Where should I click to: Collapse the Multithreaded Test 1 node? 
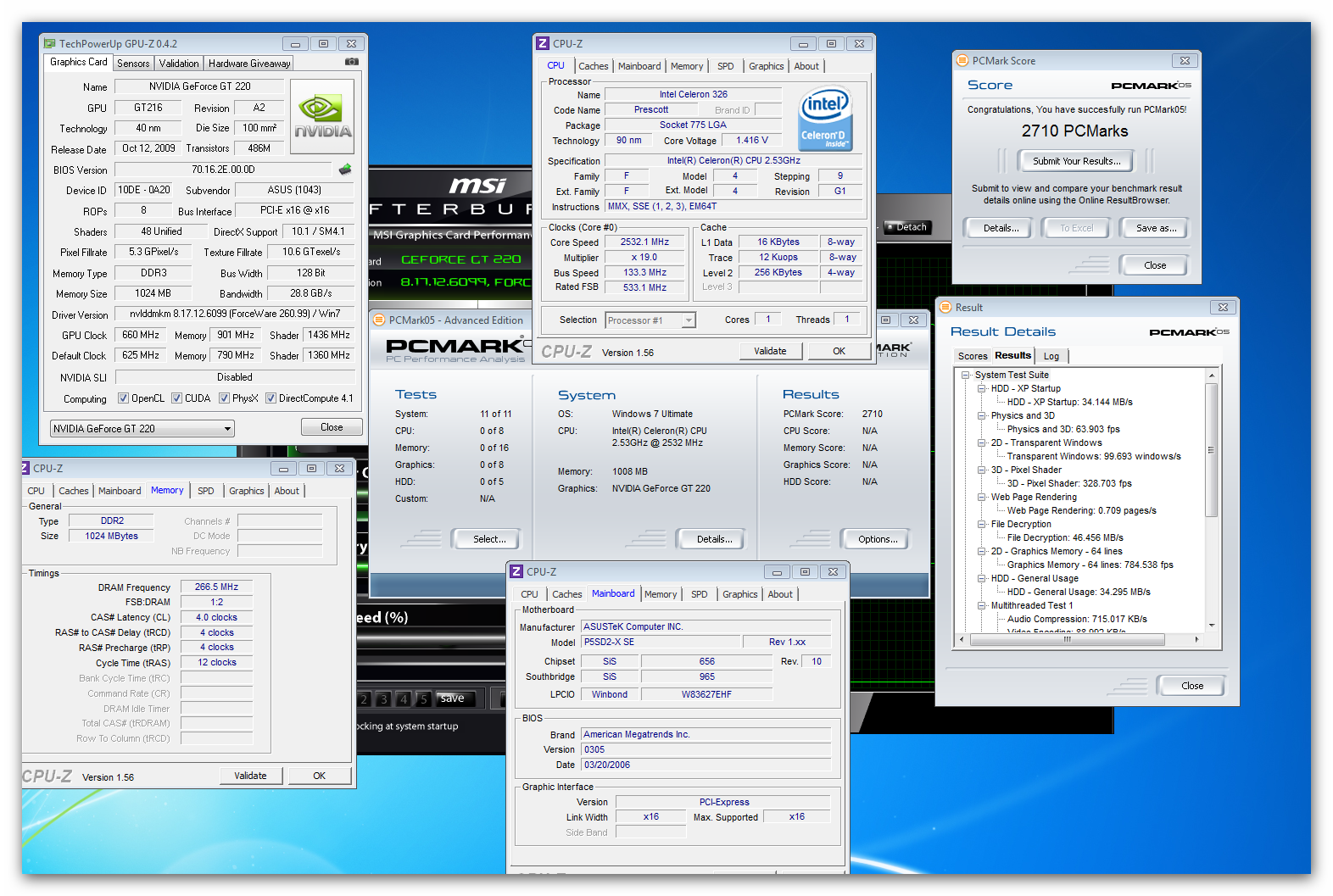point(981,605)
